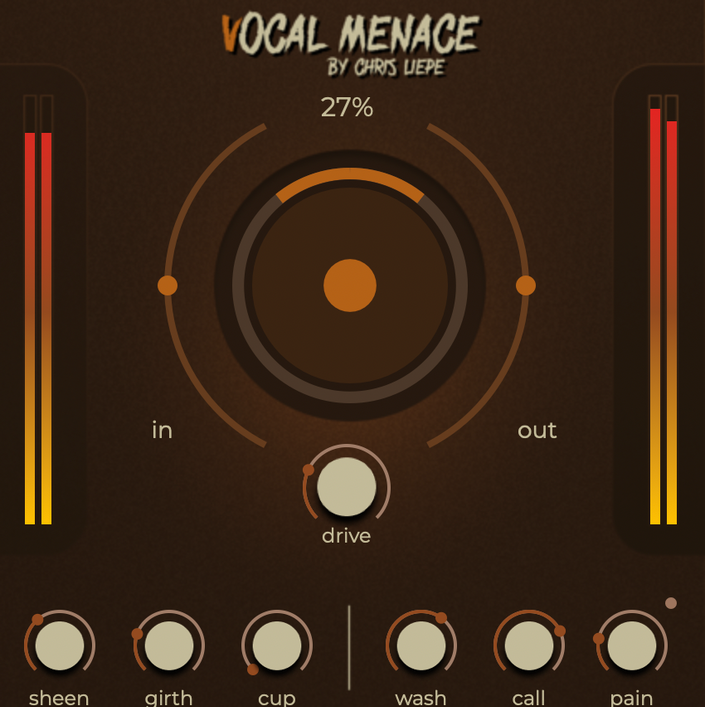Click the By Chris Liepe credit text
Screen dimensions: 705x707
coord(386,68)
